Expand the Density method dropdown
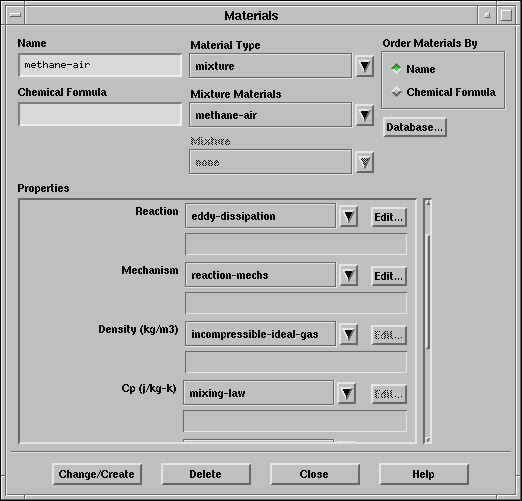The height and width of the screenshot is (501, 522). [x=349, y=334]
